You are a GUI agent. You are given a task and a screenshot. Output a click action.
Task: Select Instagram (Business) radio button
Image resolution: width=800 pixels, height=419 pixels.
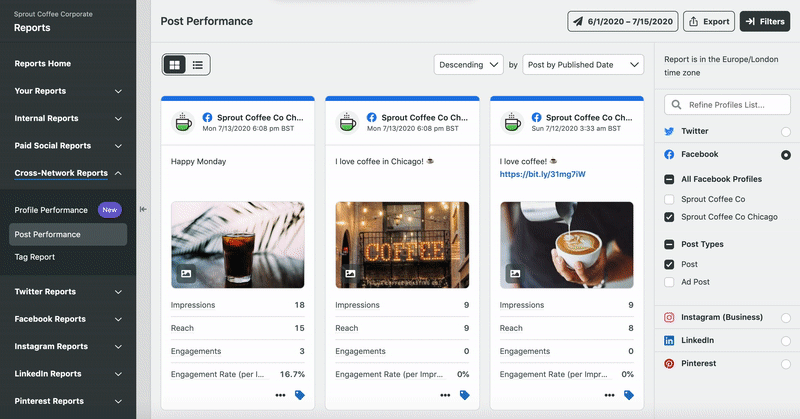click(786, 318)
